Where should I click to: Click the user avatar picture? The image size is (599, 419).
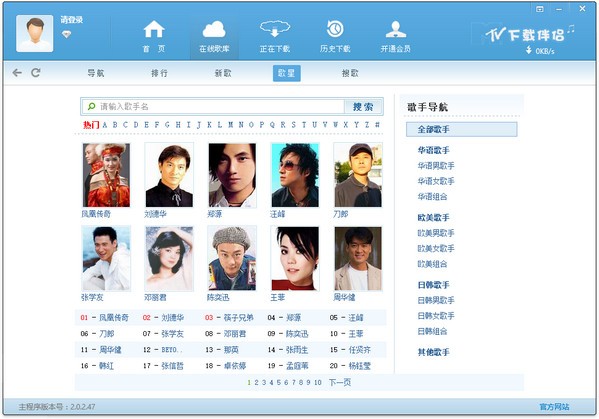coord(35,33)
